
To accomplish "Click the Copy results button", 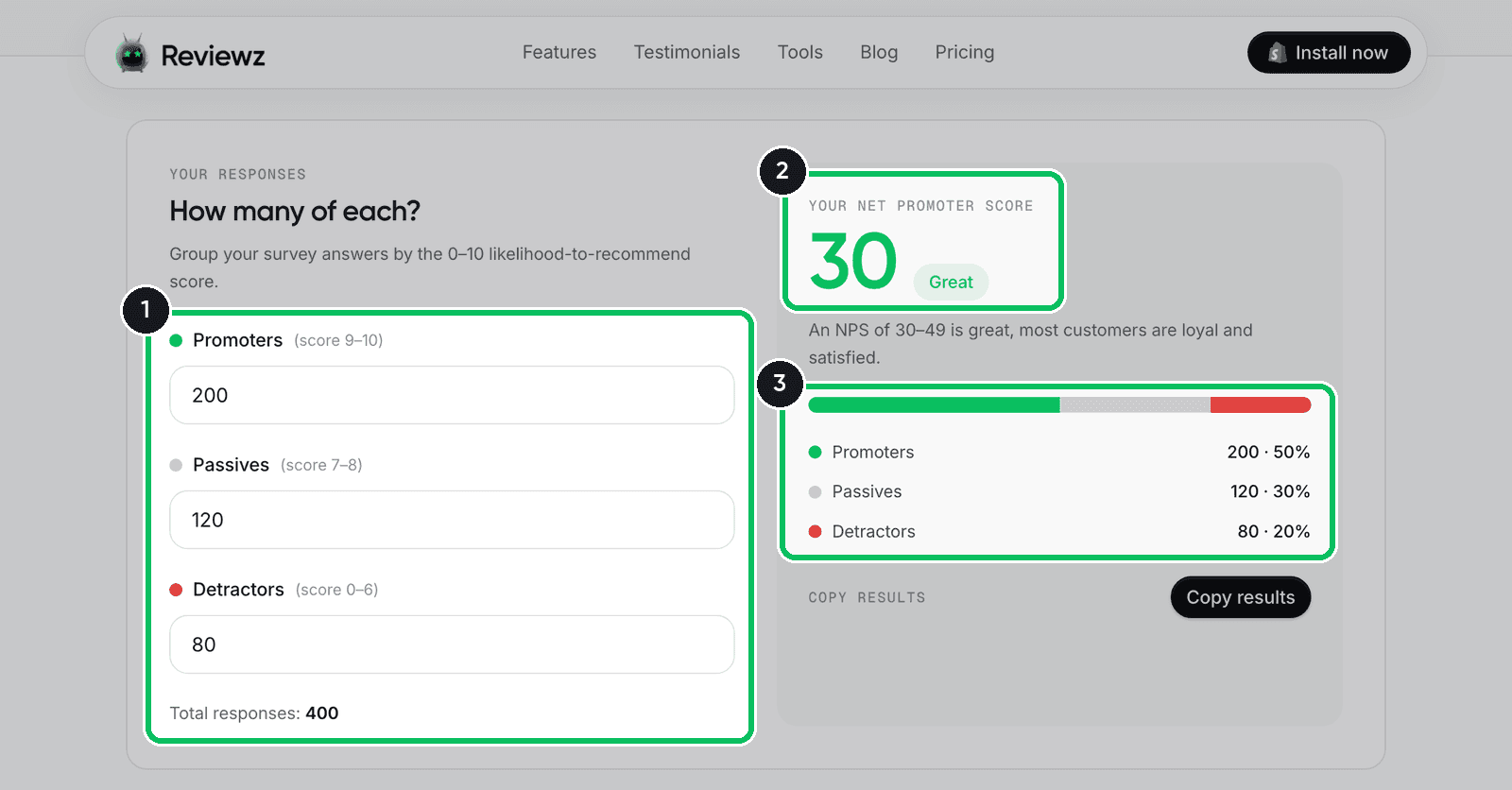I will click(1241, 597).
